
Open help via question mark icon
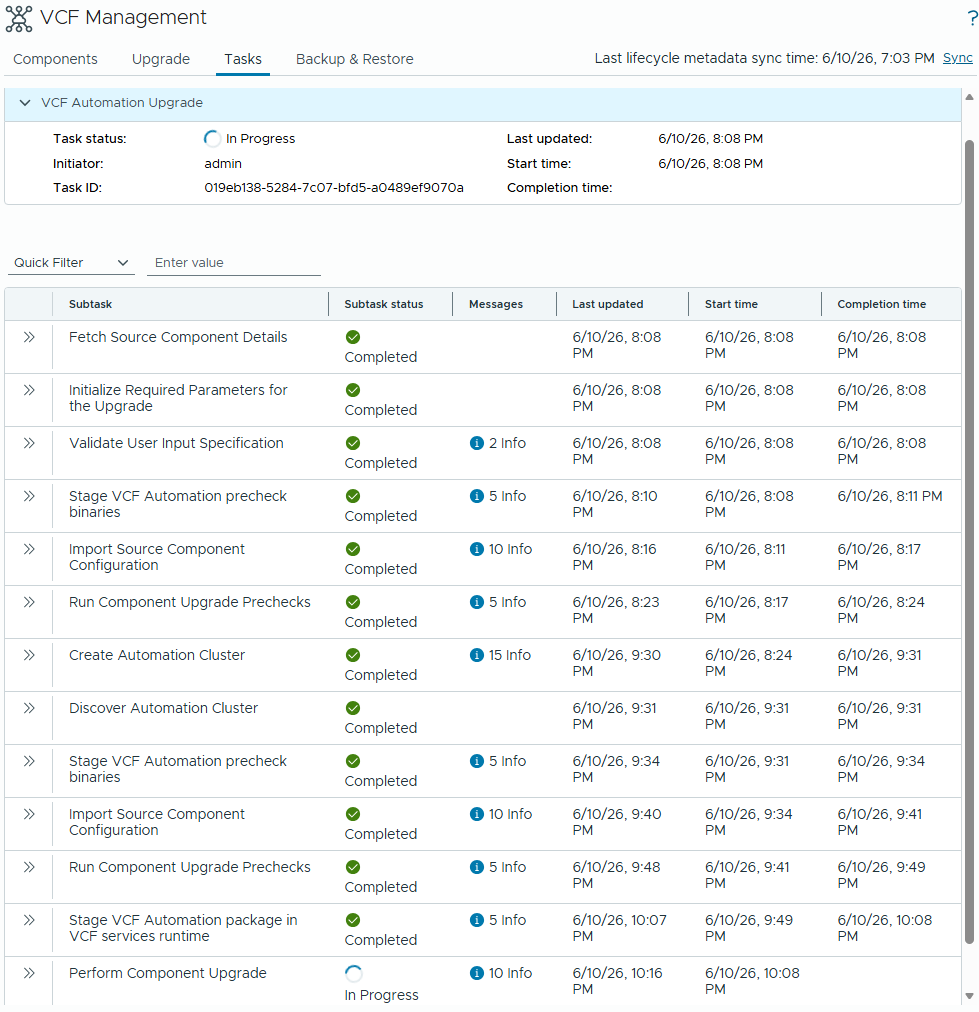[x=972, y=18]
